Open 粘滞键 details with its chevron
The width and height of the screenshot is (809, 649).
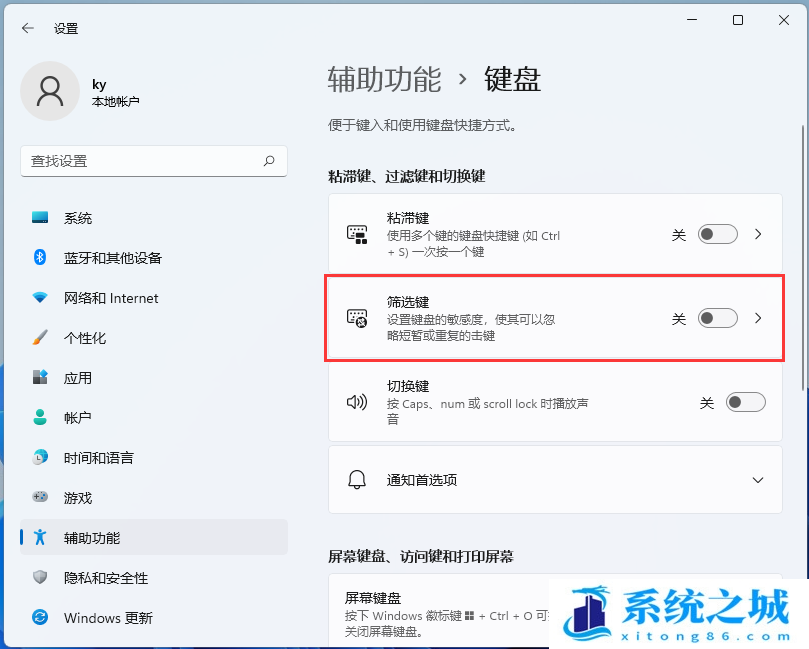pos(758,234)
